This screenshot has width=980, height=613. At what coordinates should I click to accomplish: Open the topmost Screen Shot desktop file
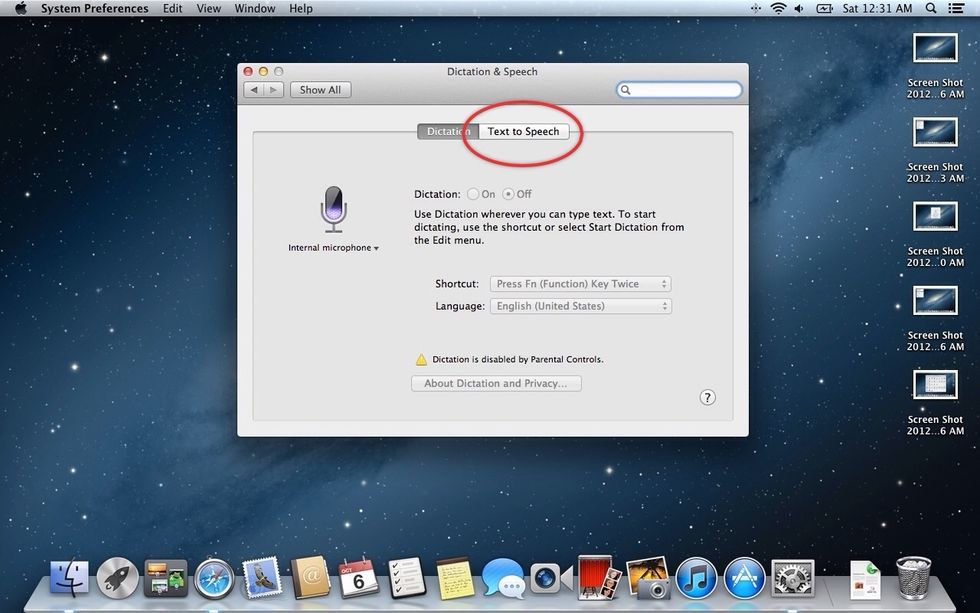936,48
